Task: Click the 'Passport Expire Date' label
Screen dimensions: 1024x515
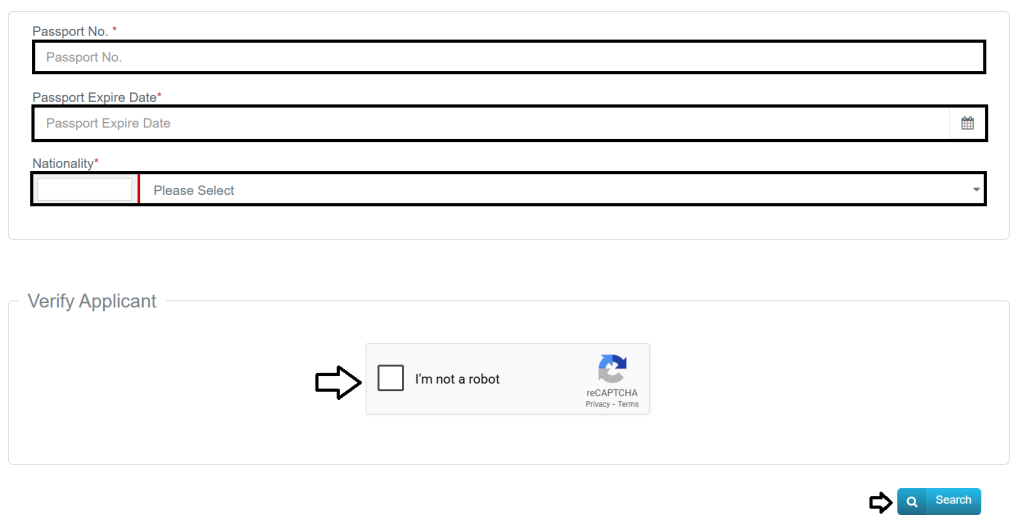Action: click(x=94, y=97)
